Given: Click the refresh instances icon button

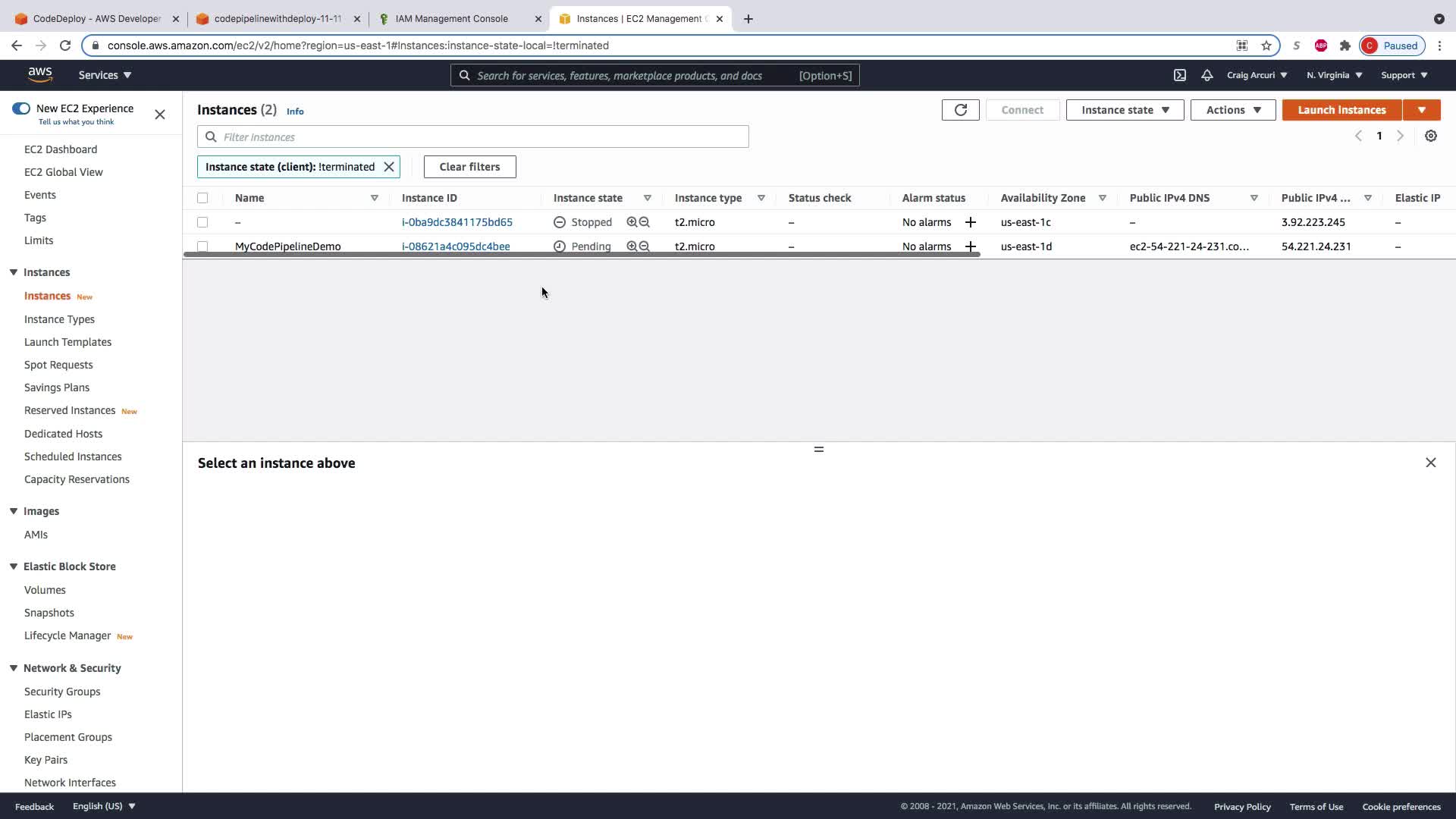Looking at the screenshot, I should click(x=960, y=110).
